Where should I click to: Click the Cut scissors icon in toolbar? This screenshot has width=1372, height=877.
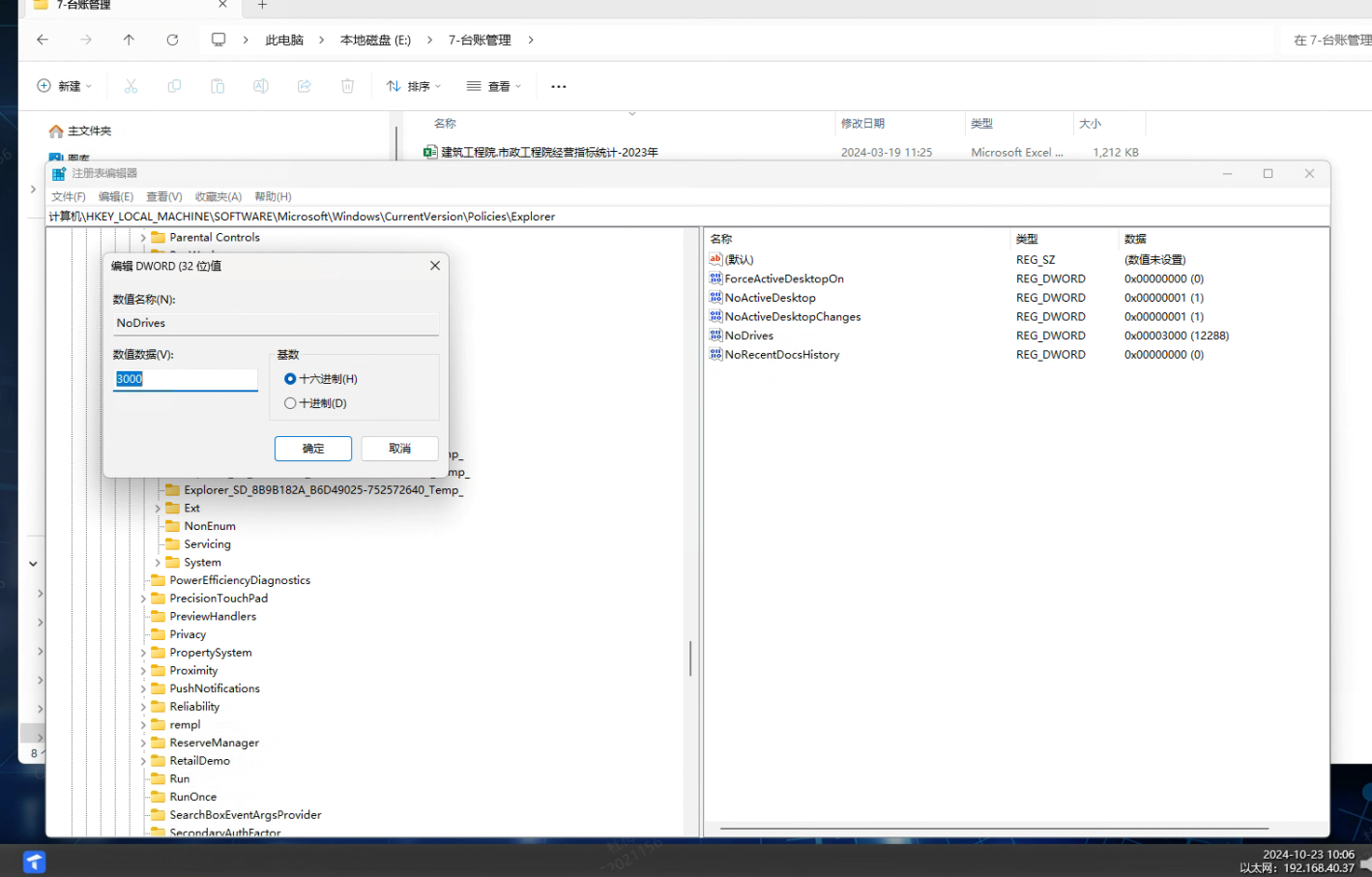[x=131, y=86]
